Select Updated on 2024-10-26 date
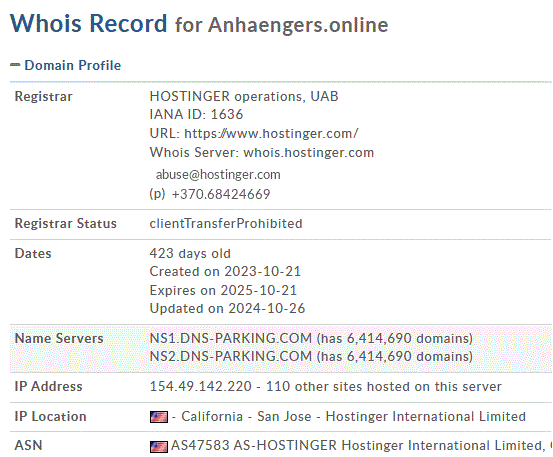553x457 pixels. pyautogui.click(x=227, y=309)
